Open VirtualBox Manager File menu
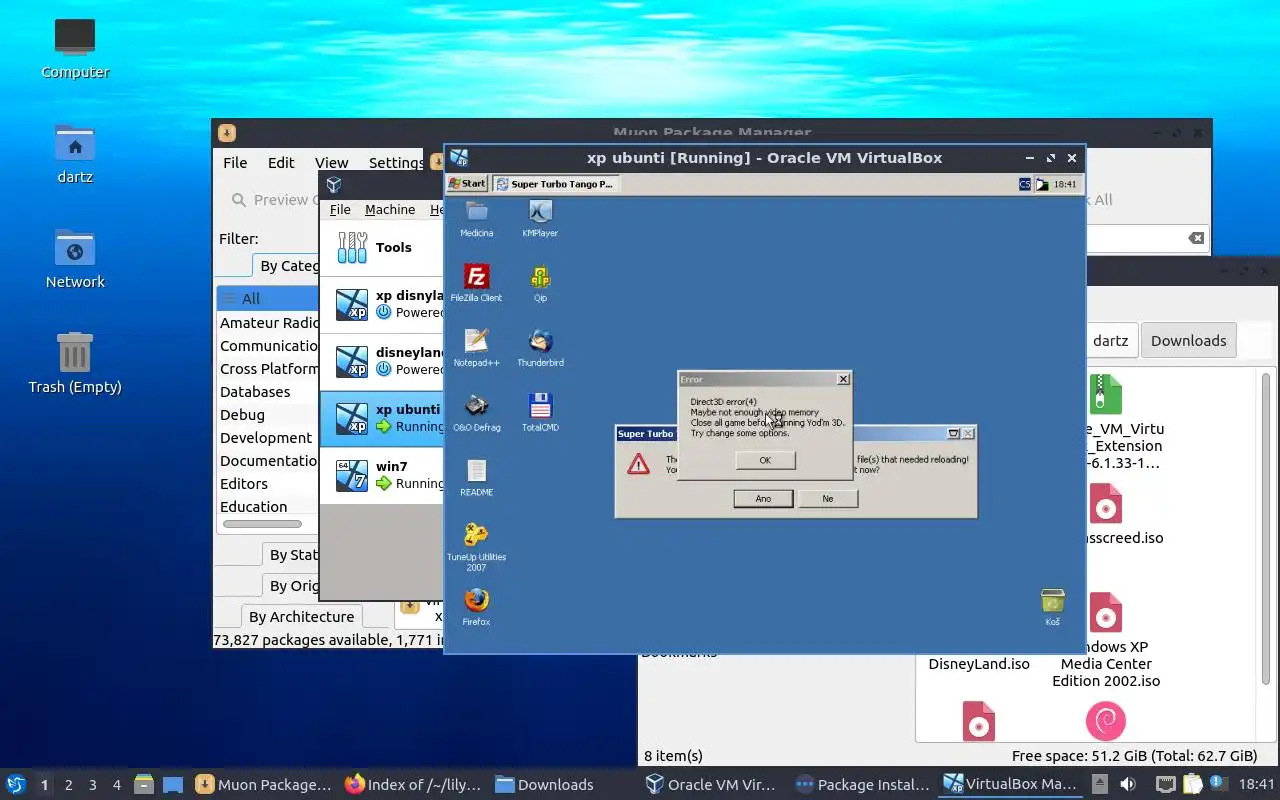This screenshot has height=800, width=1280. [x=340, y=209]
